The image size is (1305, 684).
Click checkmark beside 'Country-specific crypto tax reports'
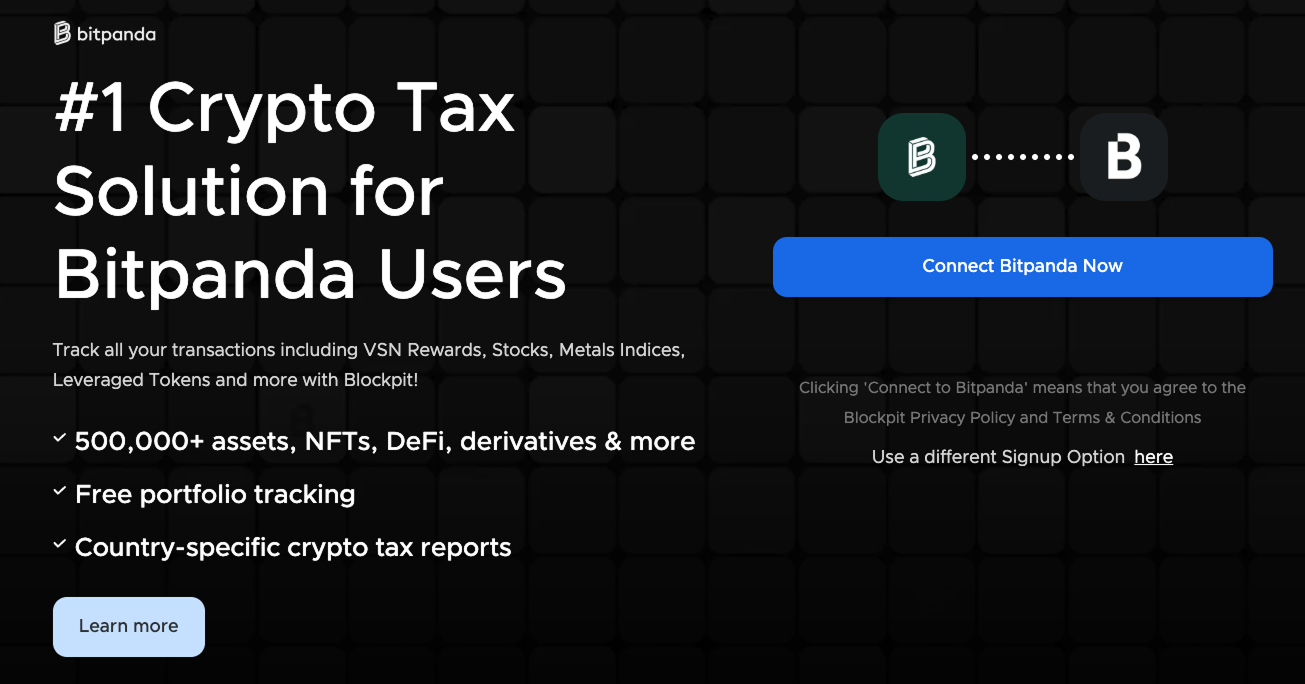60,544
